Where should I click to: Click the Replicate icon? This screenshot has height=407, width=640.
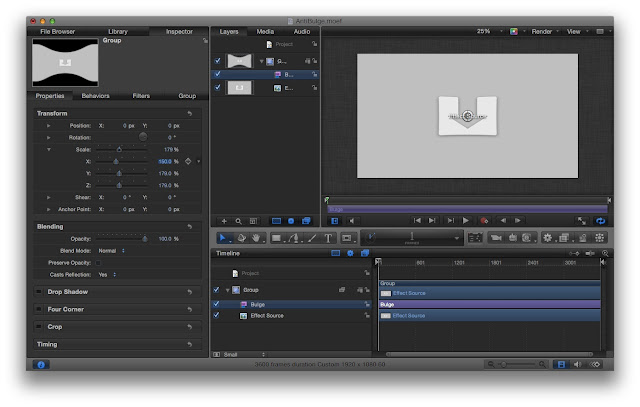[600, 238]
